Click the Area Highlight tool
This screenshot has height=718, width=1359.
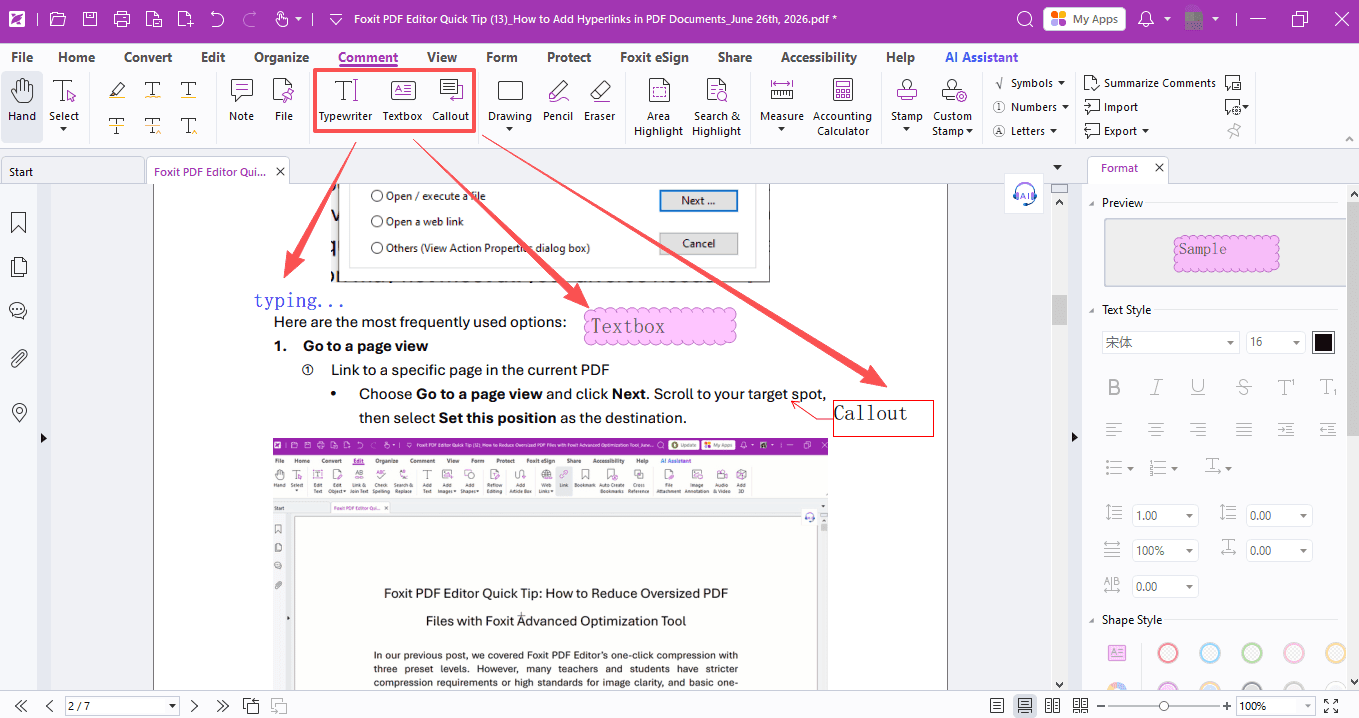coord(658,107)
